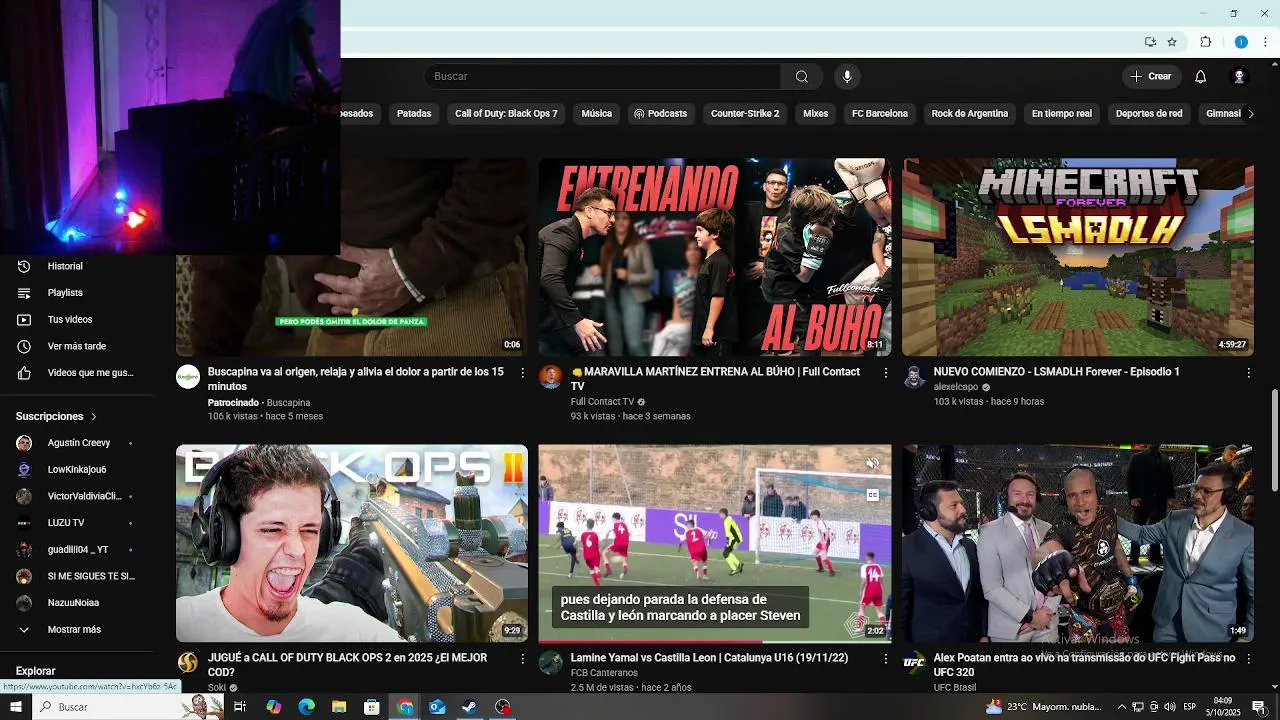
Task: Open the liked videos sidebar entry
Action: point(76,373)
